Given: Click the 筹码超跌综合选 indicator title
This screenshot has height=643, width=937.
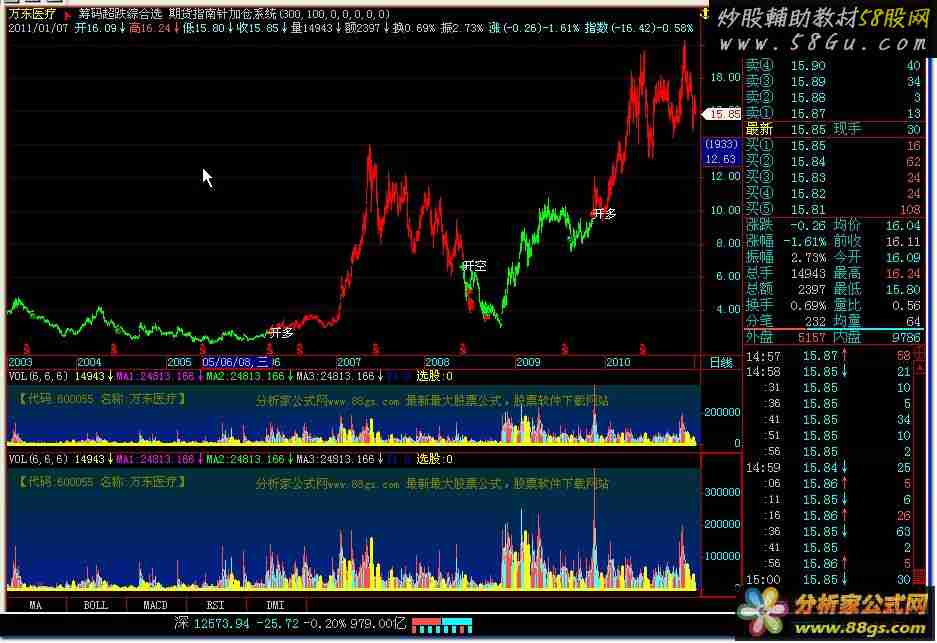Looking at the screenshot, I should tap(120, 14).
